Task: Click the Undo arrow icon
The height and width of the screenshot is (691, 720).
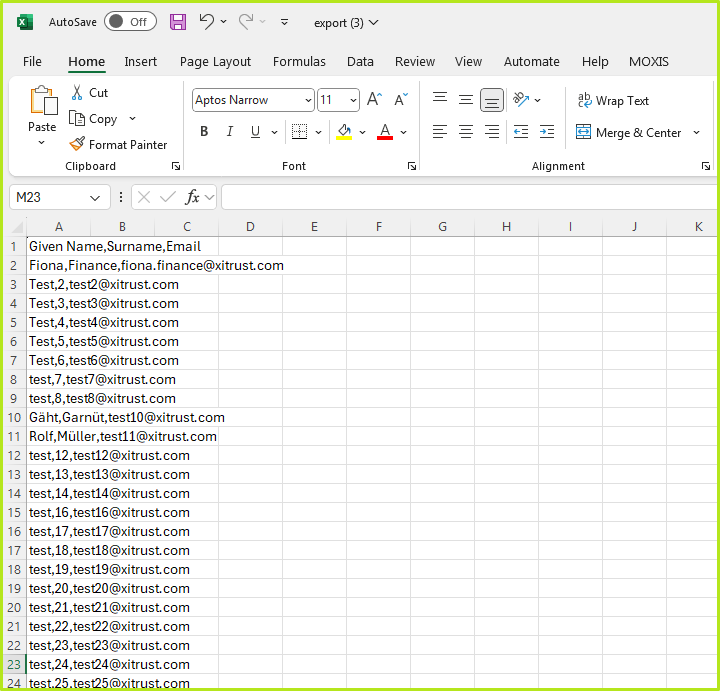Action: (206, 21)
